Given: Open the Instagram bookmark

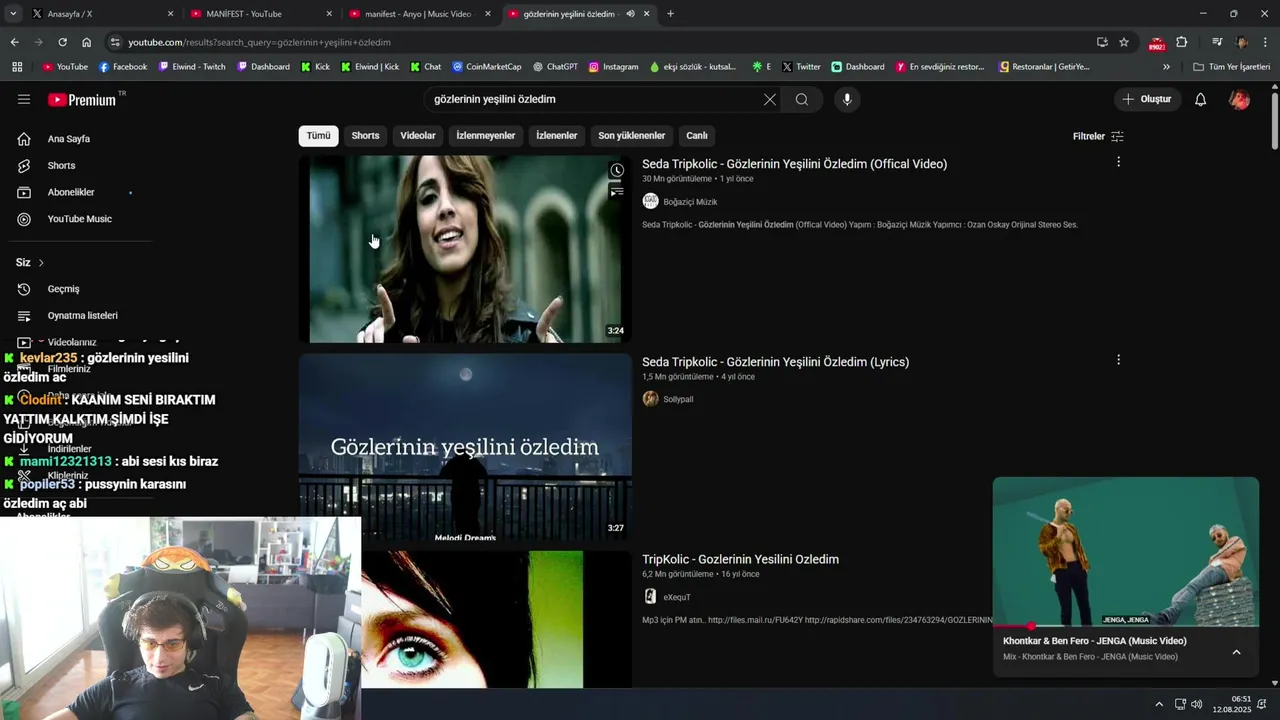Looking at the screenshot, I should [x=613, y=67].
